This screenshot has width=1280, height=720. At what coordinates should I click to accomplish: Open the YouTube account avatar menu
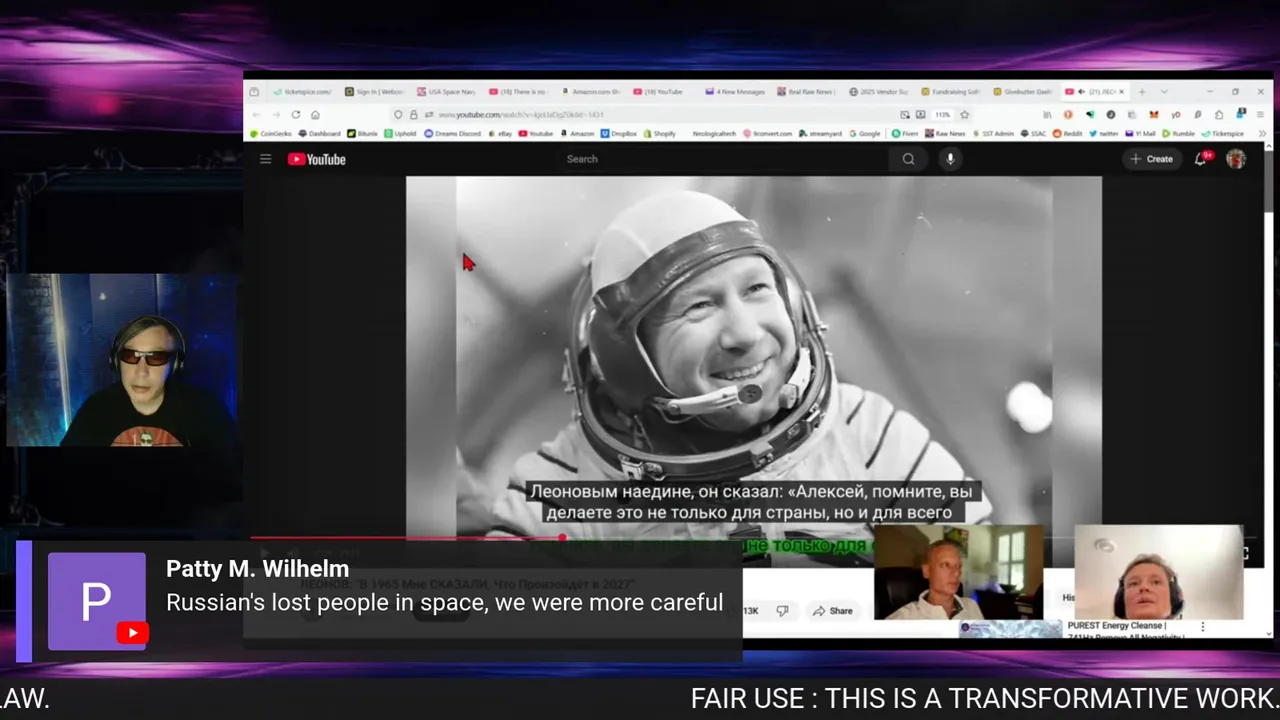pos(1236,159)
